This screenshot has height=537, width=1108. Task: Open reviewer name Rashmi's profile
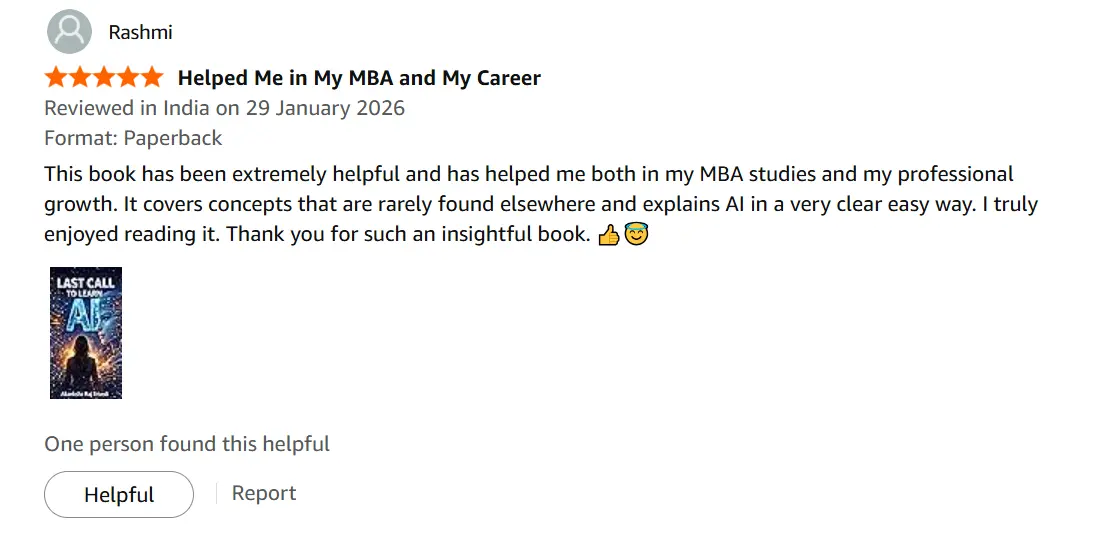140,32
